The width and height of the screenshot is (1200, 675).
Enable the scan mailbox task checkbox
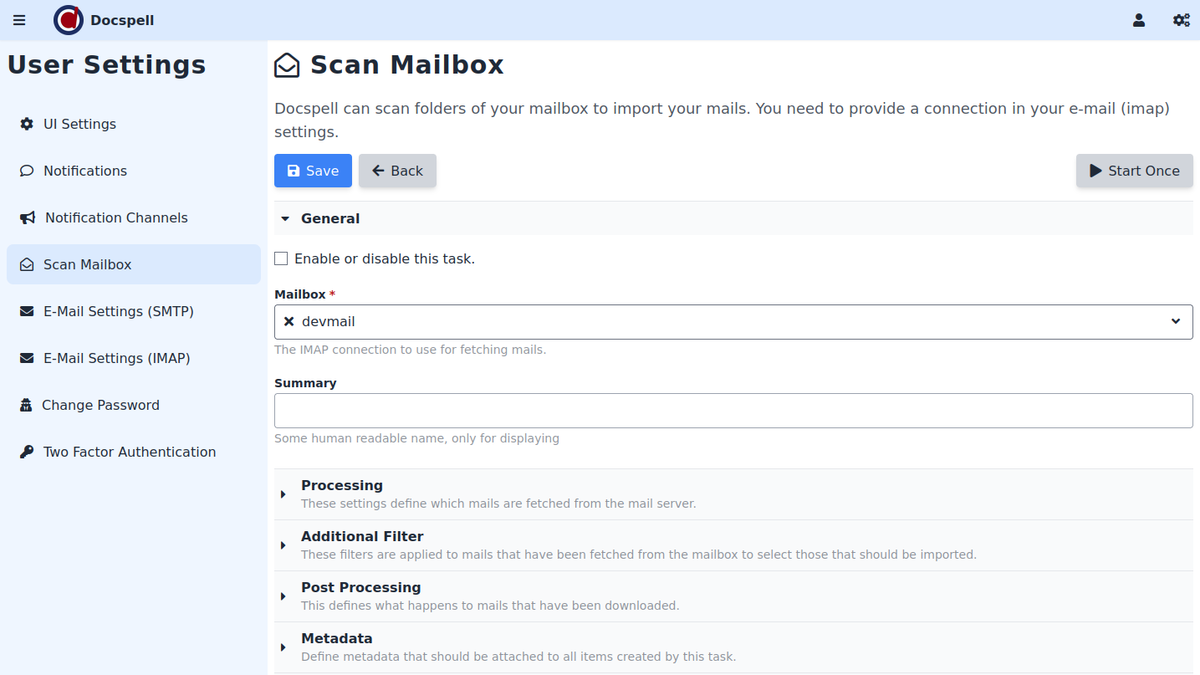[281, 259]
